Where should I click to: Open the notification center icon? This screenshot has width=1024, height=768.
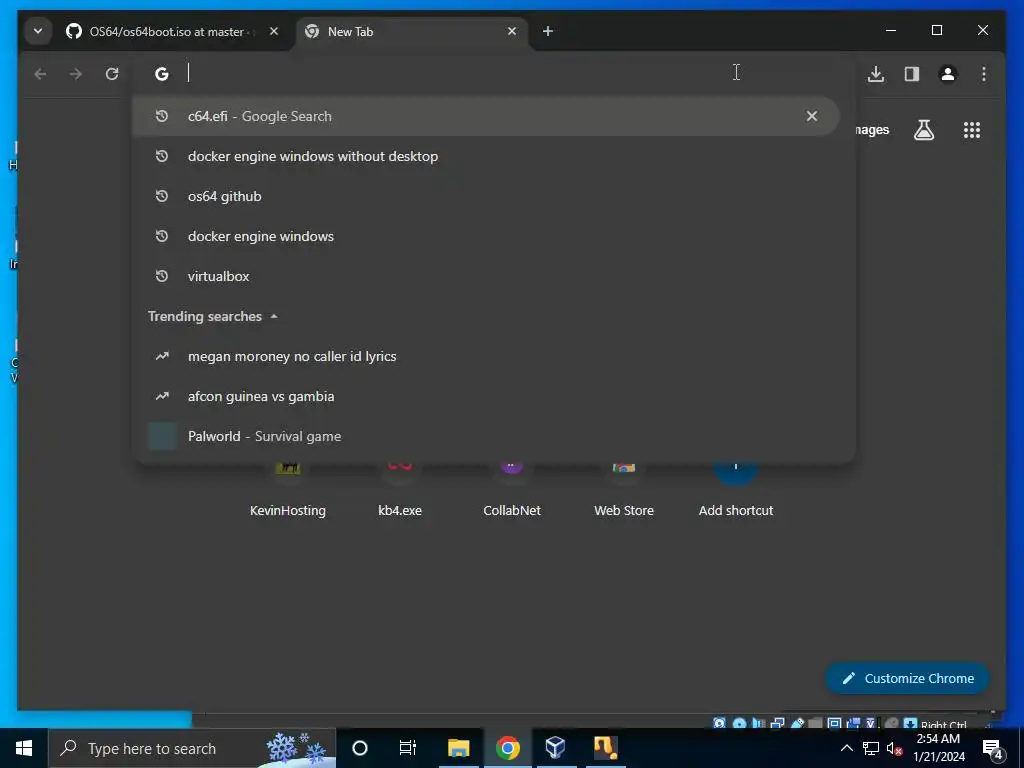point(992,749)
